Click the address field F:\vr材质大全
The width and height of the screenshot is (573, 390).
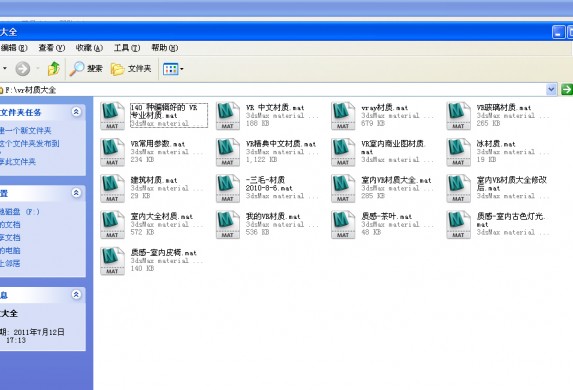(x=272, y=90)
